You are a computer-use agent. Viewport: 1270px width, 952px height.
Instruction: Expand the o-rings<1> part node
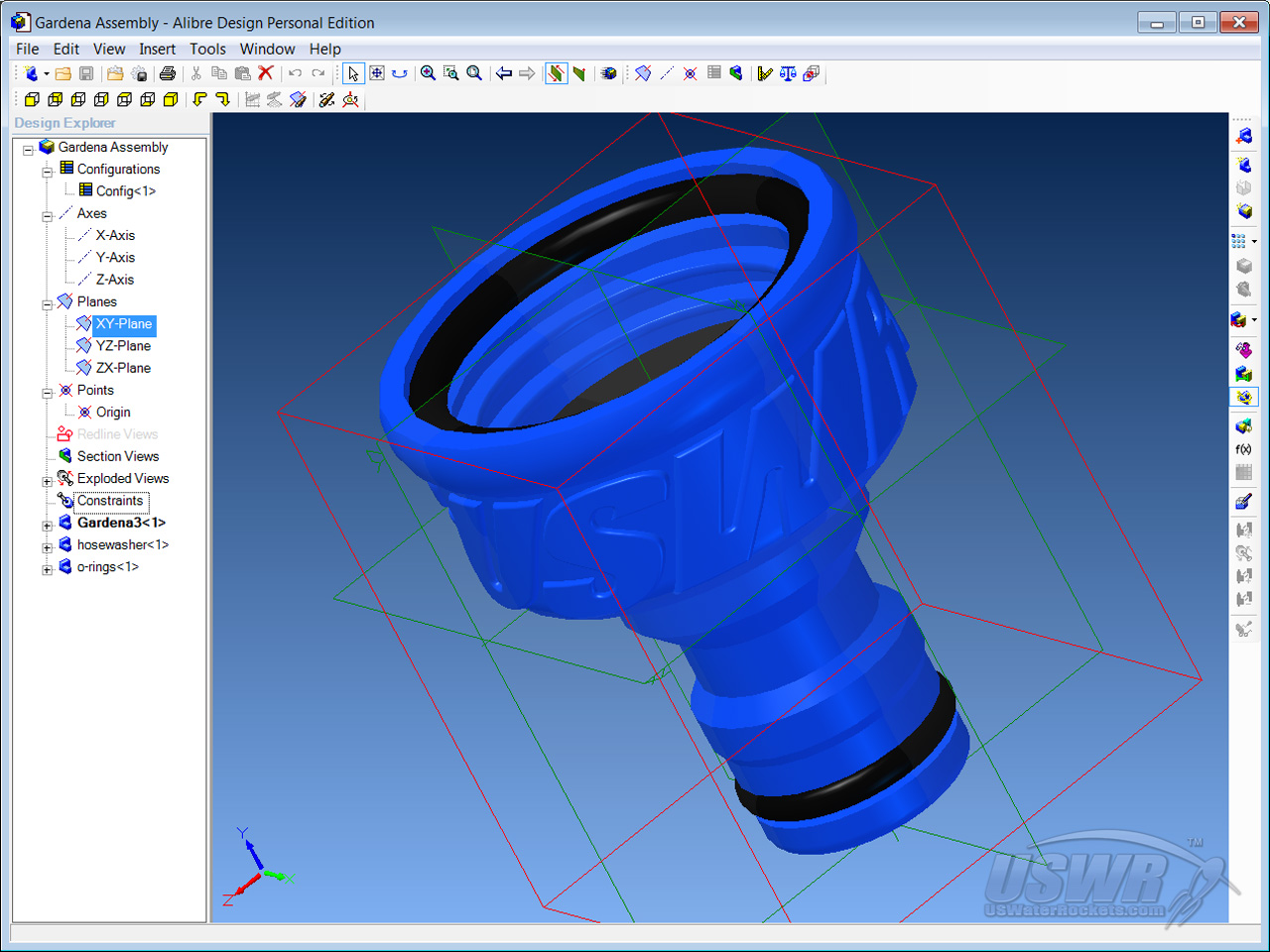click(x=47, y=569)
